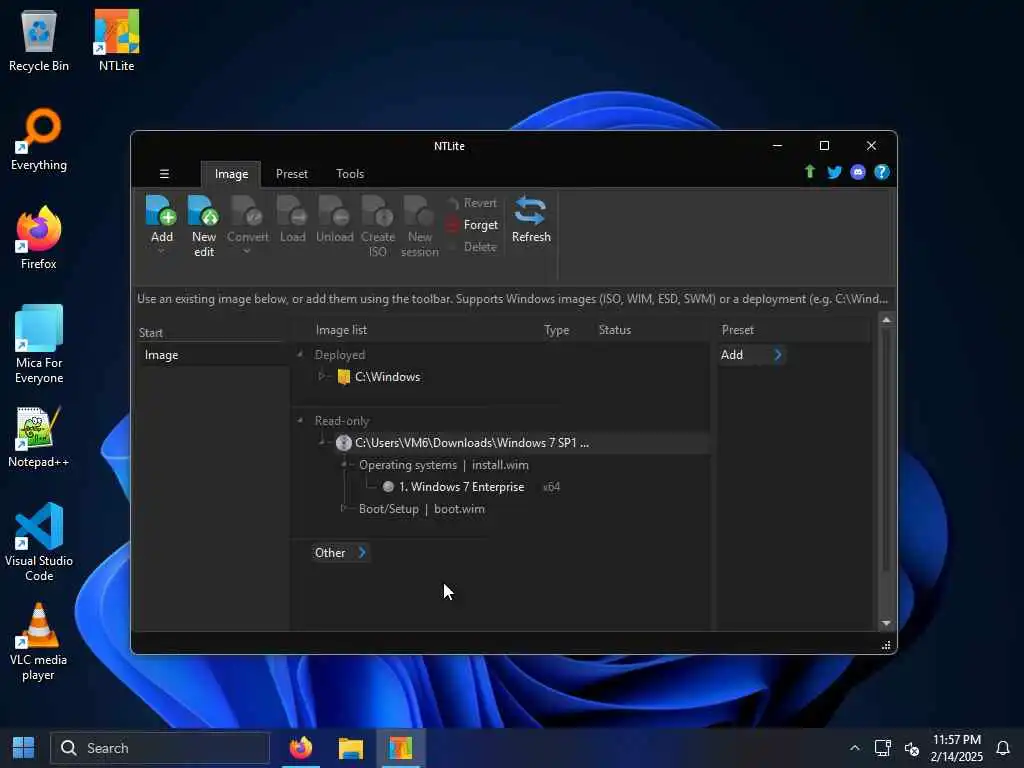Open the Convert dropdown arrow
The width and height of the screenshot is (1024, 768).
(247, 251)
